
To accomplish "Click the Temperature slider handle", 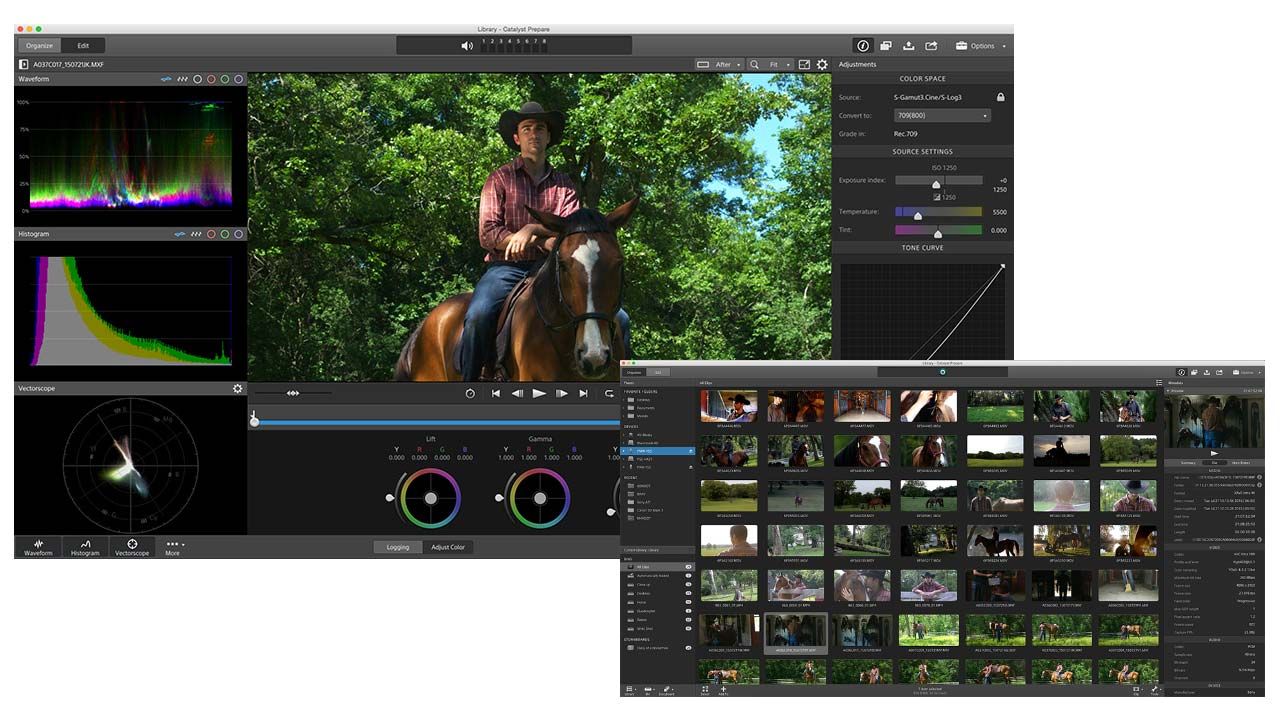I will (917, 216).
